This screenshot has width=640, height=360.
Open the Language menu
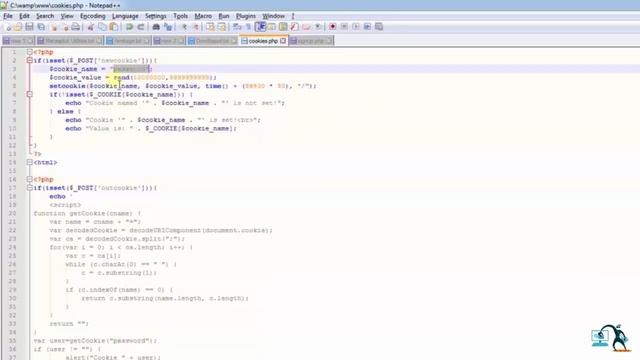pyautogui.click(x=125, y=16)
